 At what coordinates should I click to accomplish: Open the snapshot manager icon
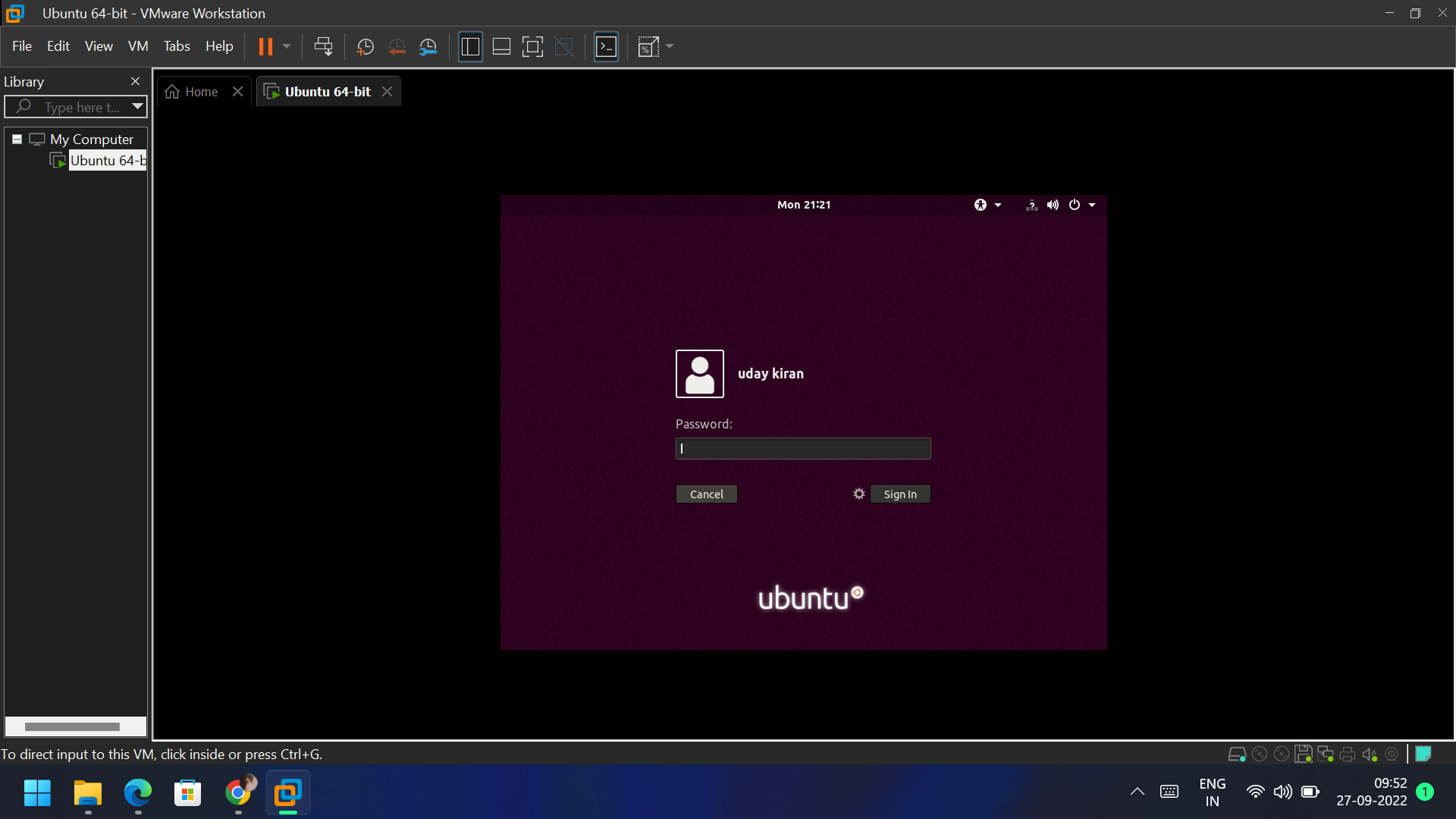pos(428,47)
